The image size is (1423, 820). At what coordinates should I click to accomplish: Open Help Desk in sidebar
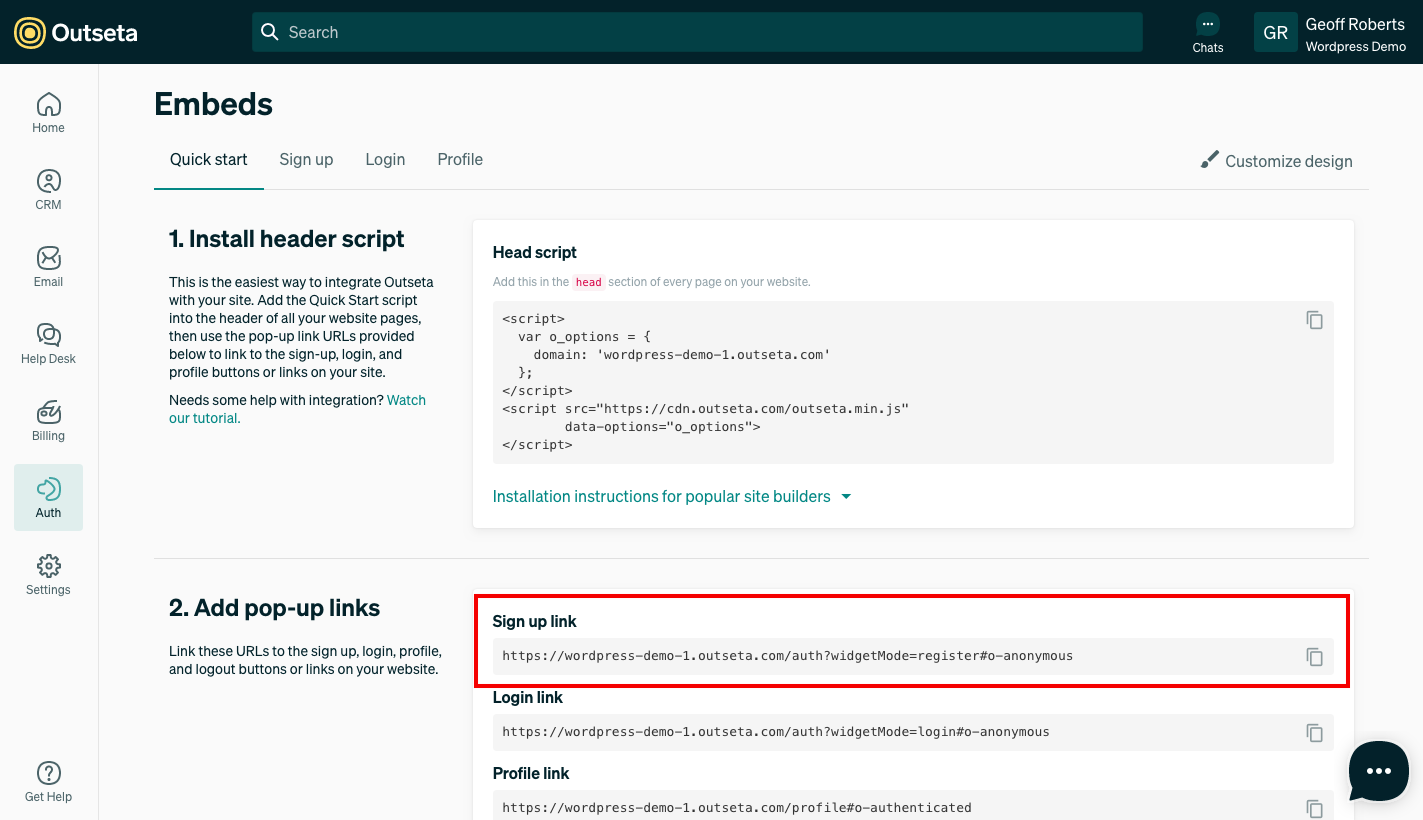(48, 344)
